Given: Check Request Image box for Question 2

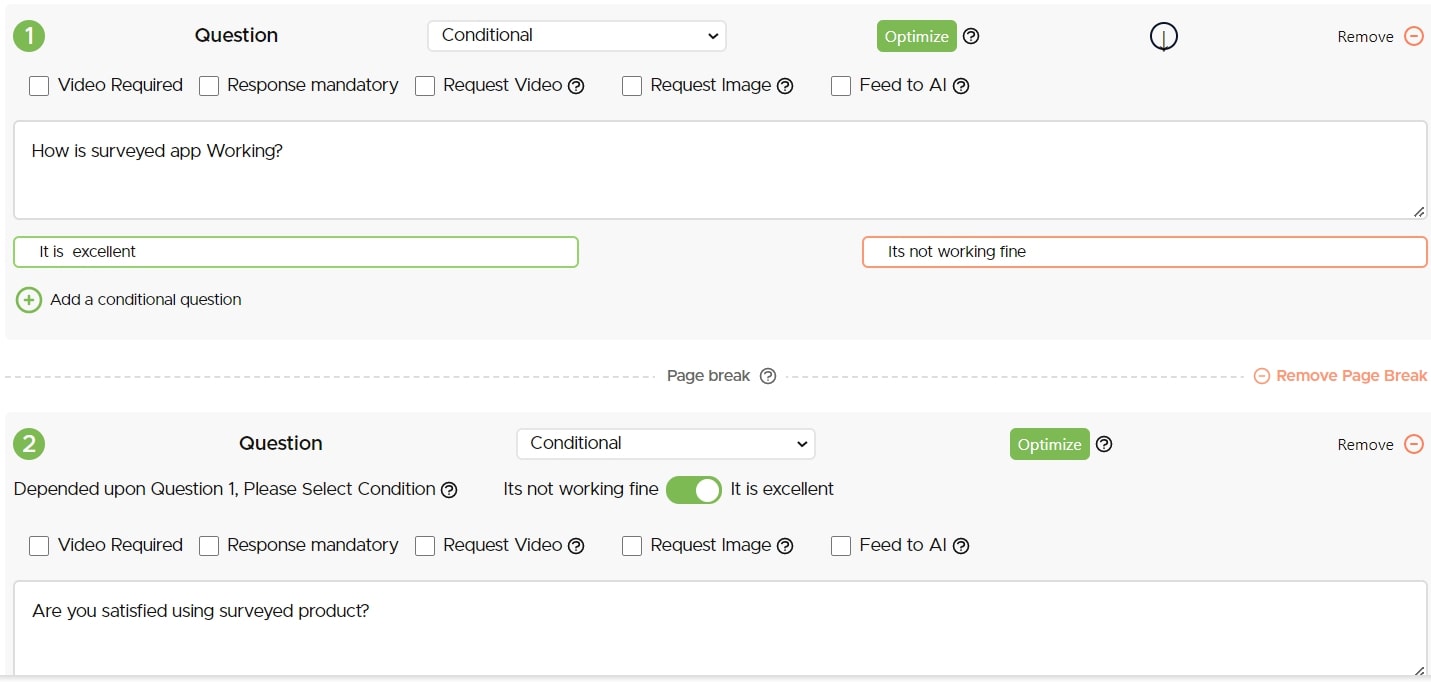Looking at the screenshot, I should point(632,546).
